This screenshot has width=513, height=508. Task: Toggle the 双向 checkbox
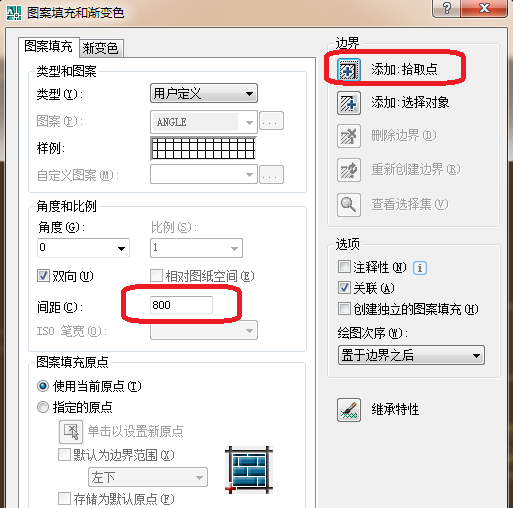click(x=43, y=276)
